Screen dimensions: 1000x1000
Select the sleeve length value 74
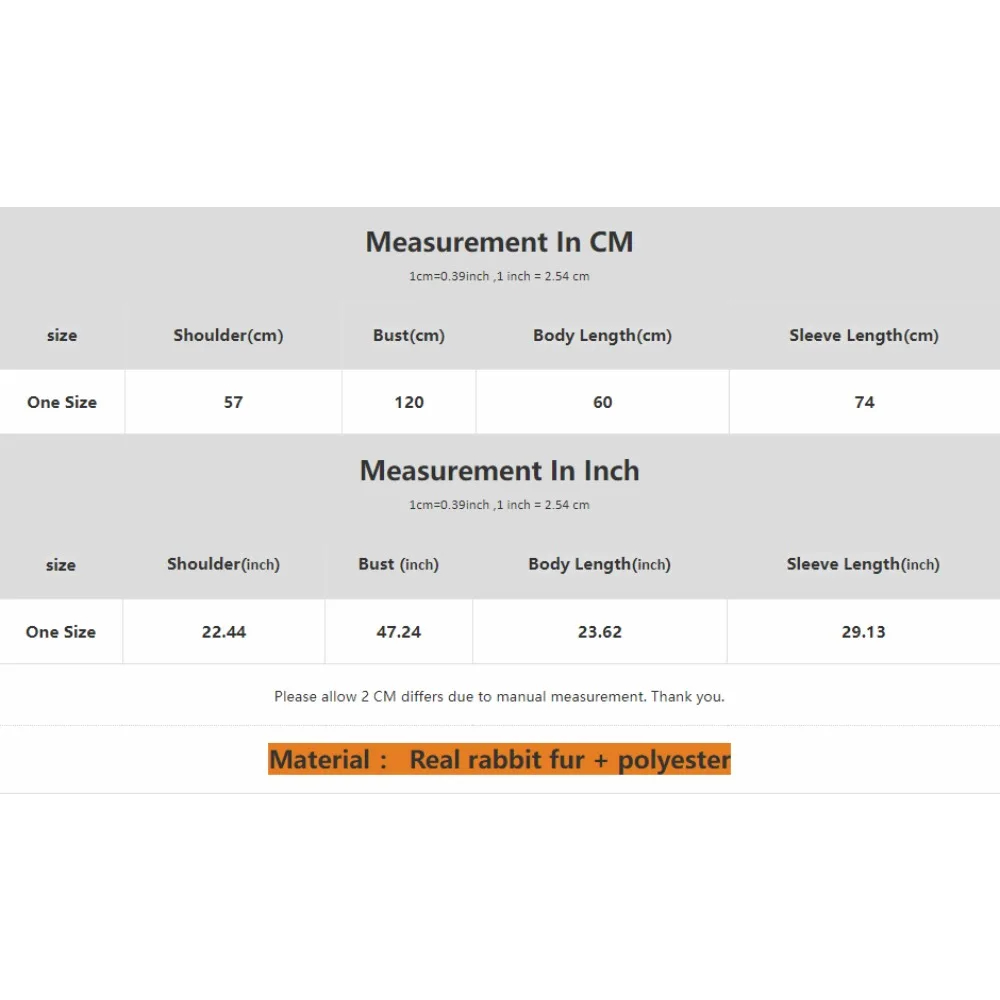[864, 402]
